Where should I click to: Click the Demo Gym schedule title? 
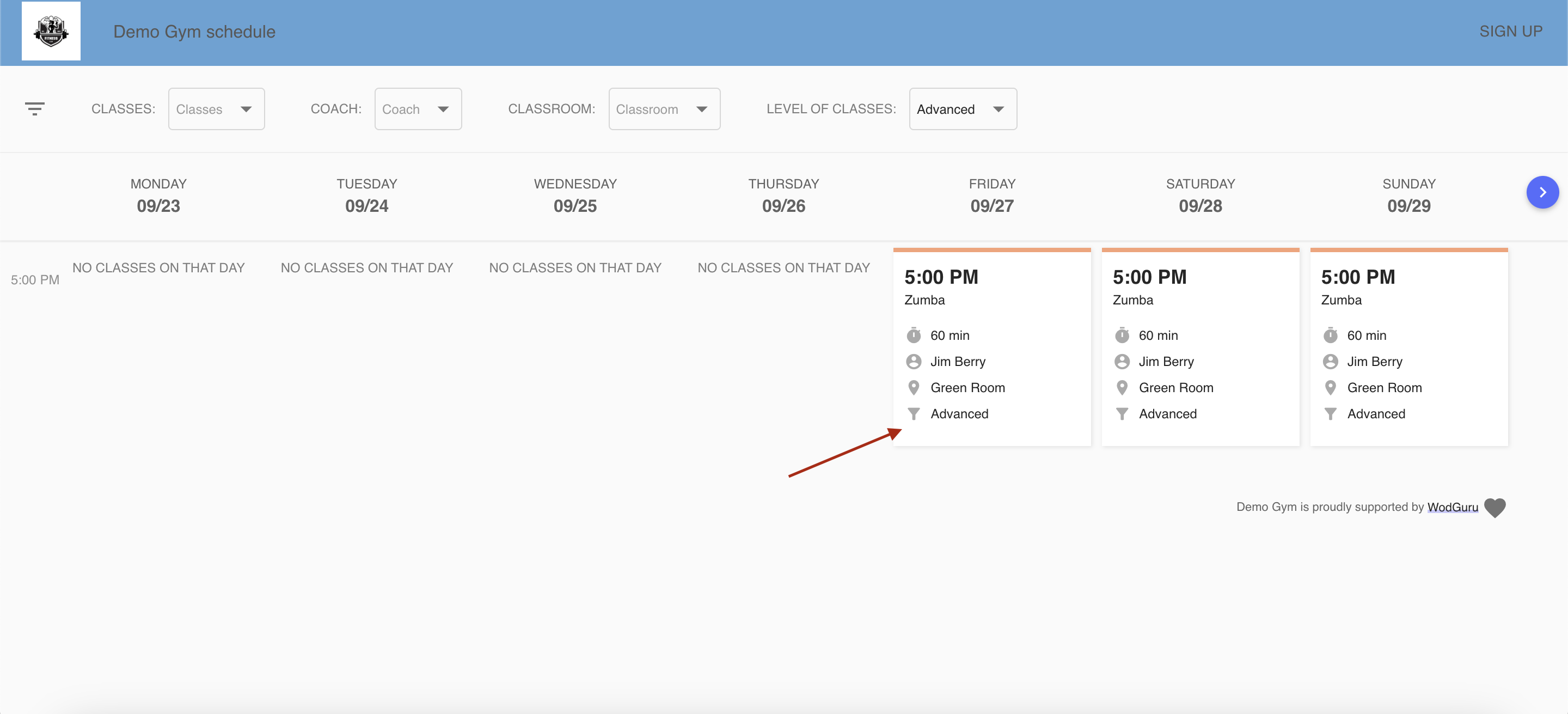pyautogui.click(x=194, y=32)
